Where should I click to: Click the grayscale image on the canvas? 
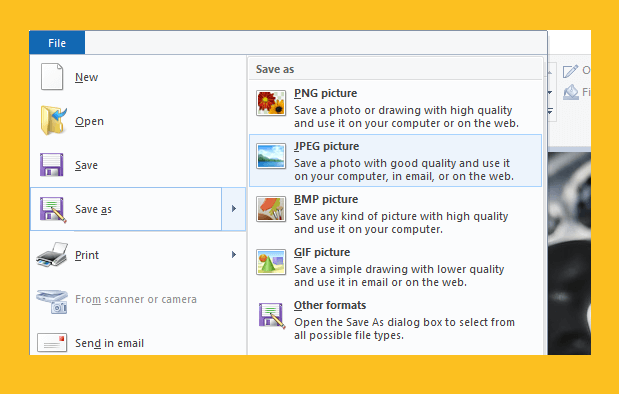click(x=569, y=253)
